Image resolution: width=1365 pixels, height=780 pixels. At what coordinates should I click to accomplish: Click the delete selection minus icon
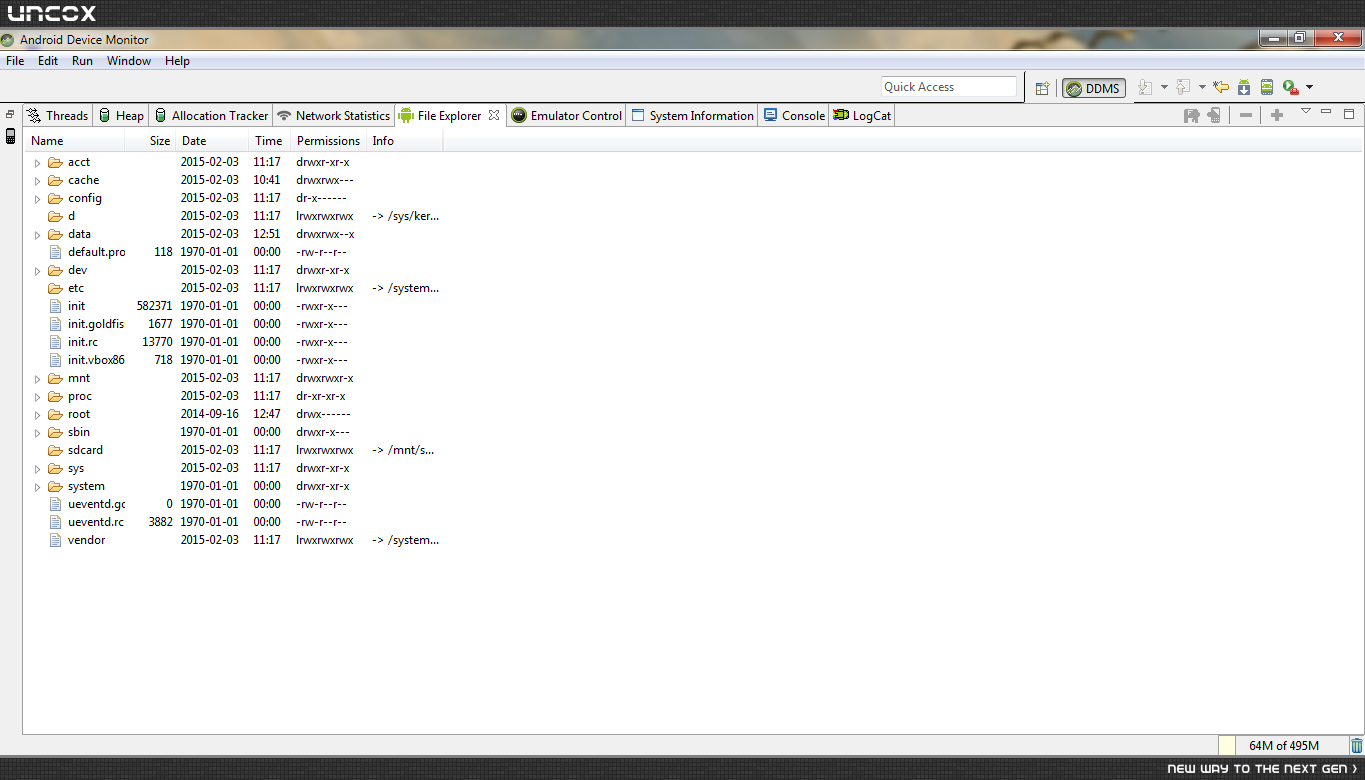(x=1246, y=115)
